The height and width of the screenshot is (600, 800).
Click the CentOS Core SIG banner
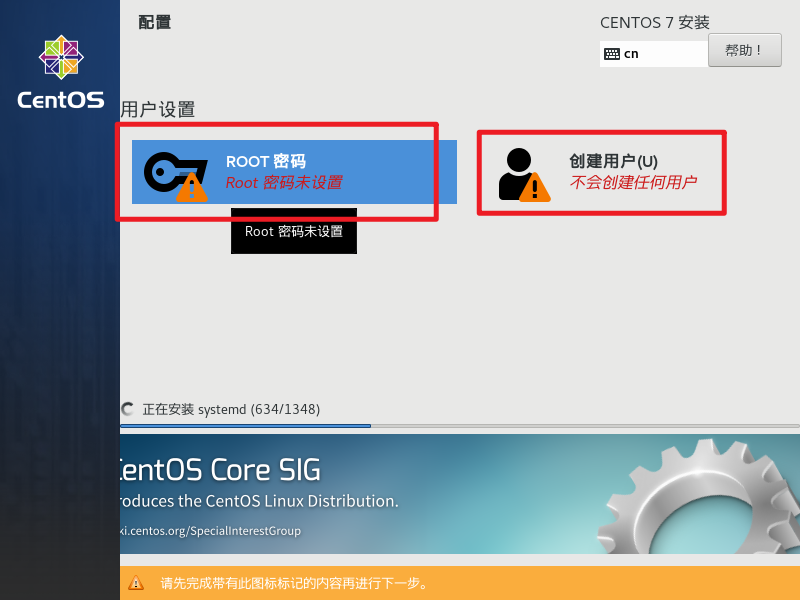[x=460, y=494]
